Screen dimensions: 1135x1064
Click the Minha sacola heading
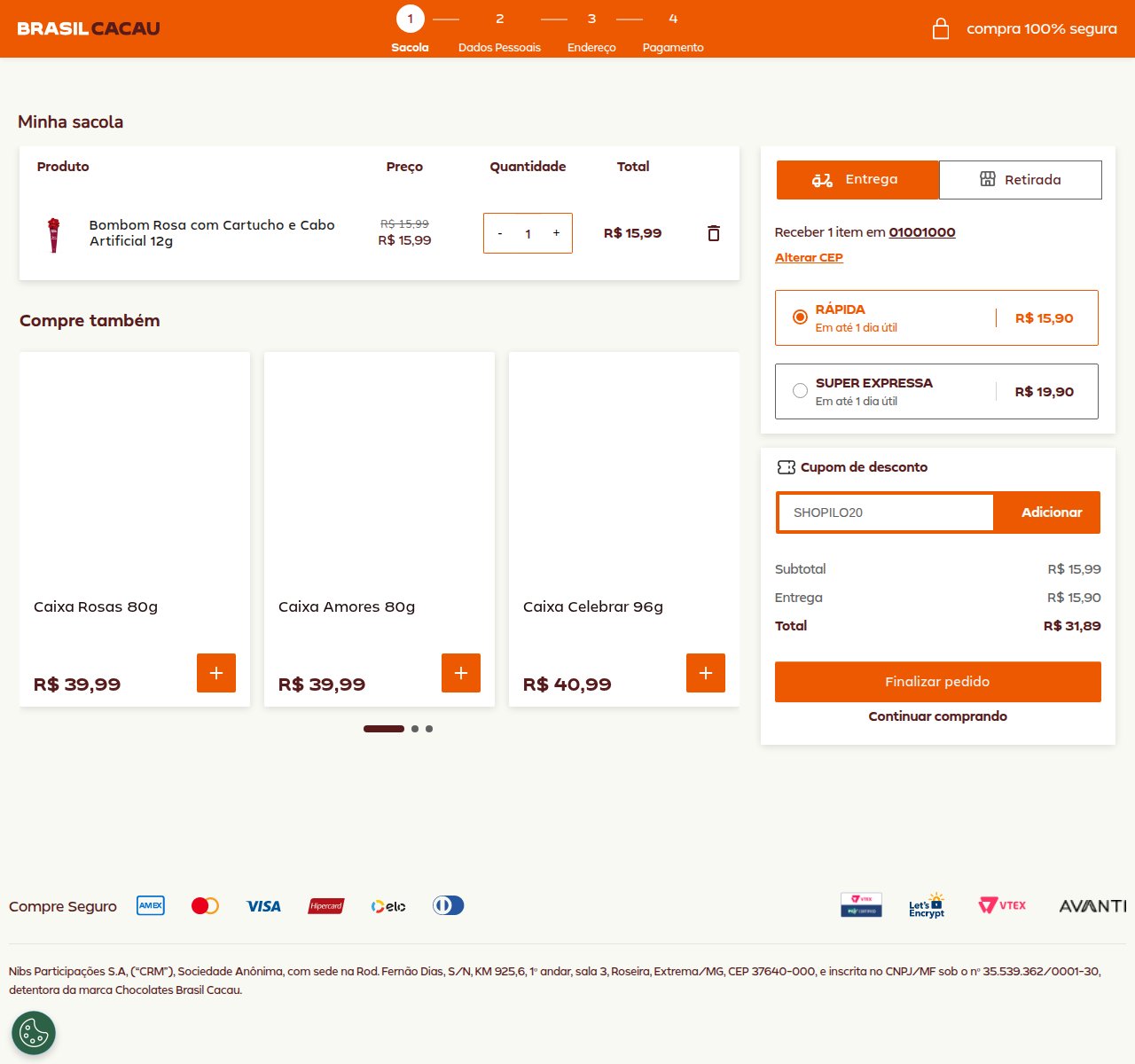pos(71,122)
